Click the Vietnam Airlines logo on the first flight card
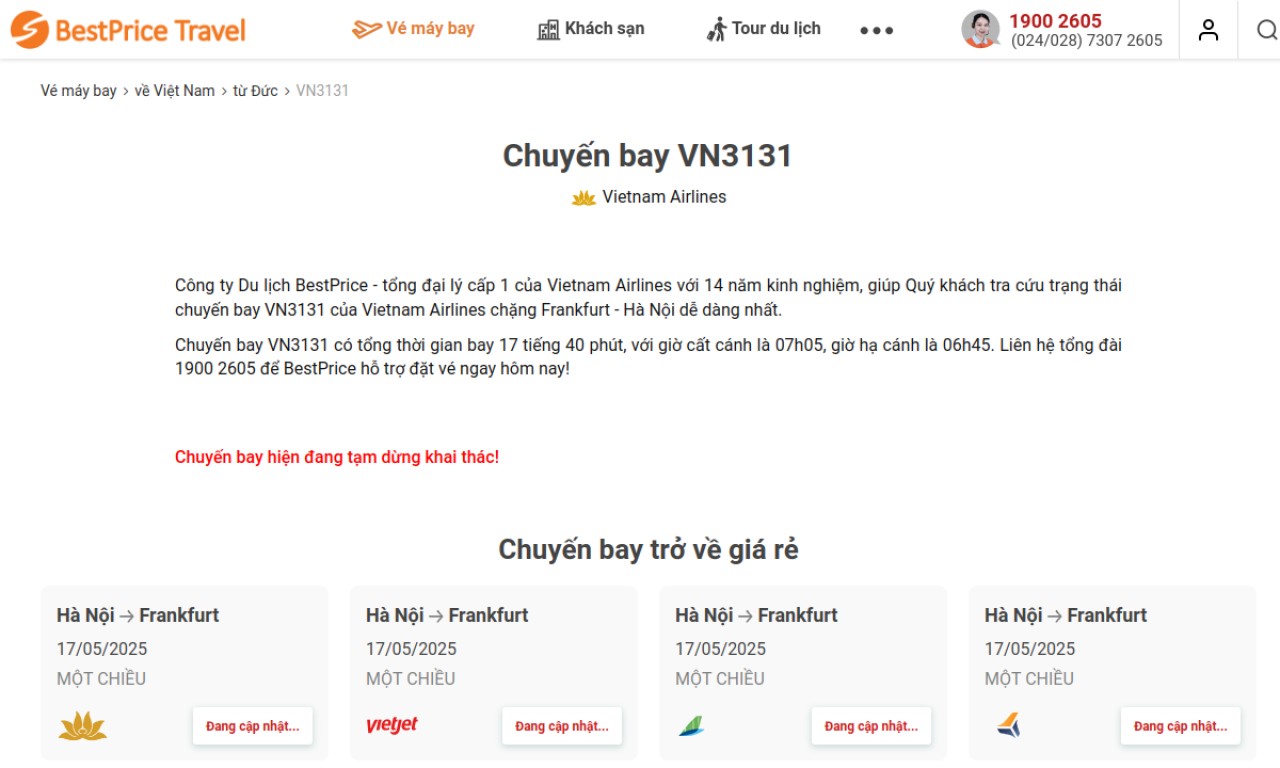Viewport: 1280px width, 768px height. tap(82, 726)
